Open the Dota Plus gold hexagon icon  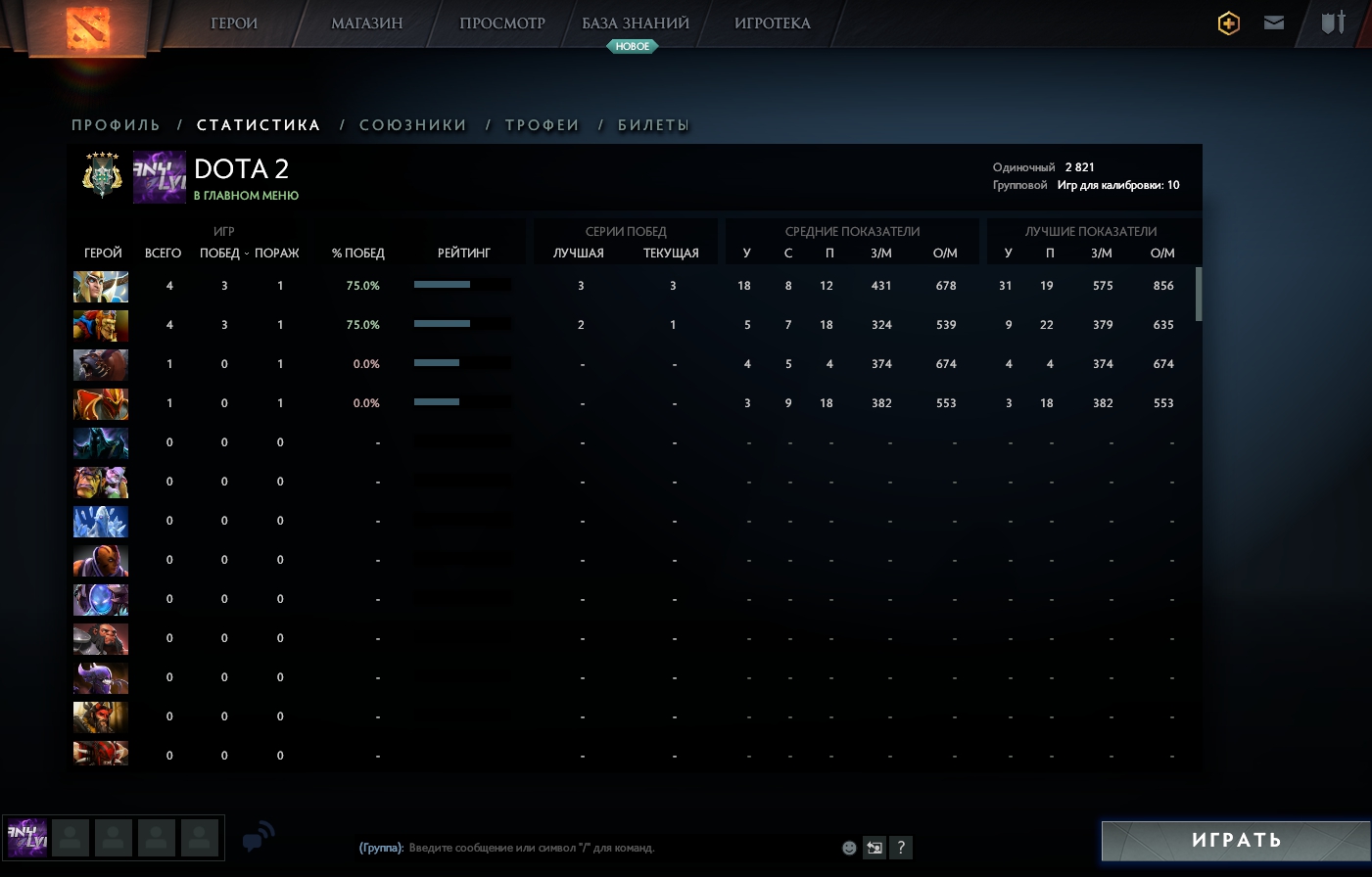pyautogui.click(x=1229, y=23)
